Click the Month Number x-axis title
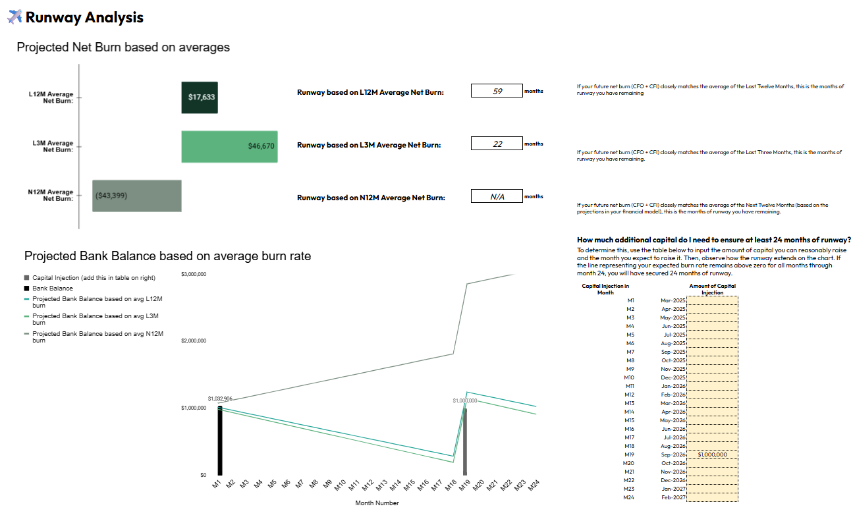The height and width of the screenshot is (507, 852). pyautogui.click(x=377, y=503)
